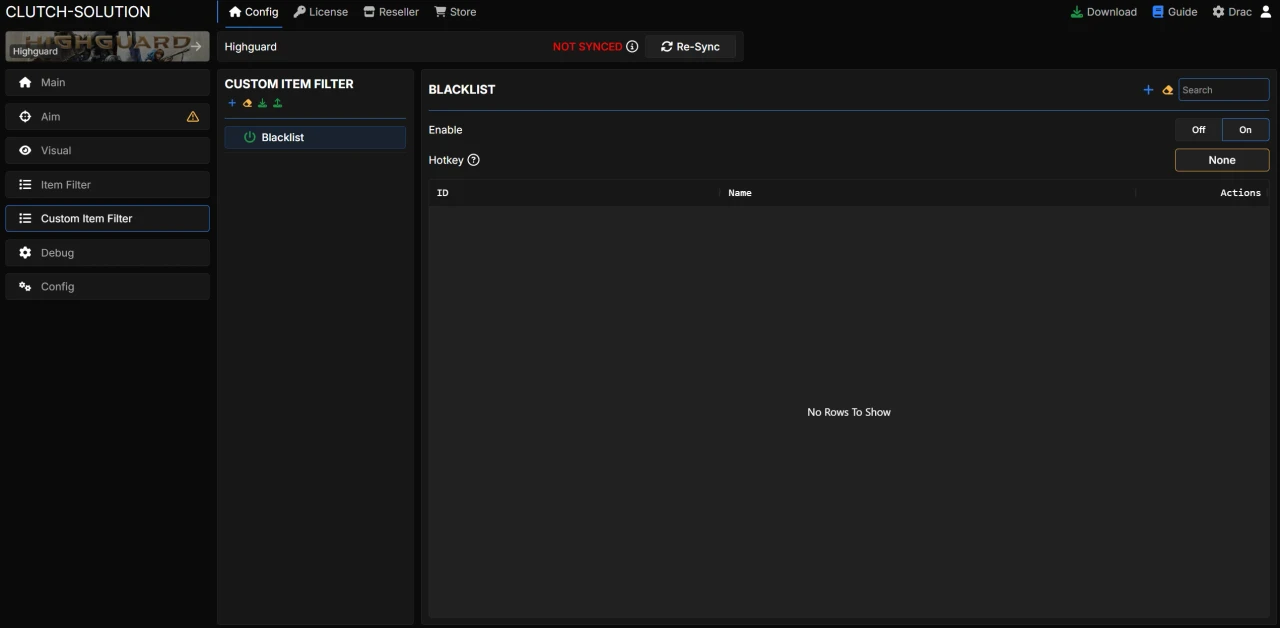Click the blue plus icon under Custom Item Filter
This screenshot has width=1280, height=628.
click(232, 103)
